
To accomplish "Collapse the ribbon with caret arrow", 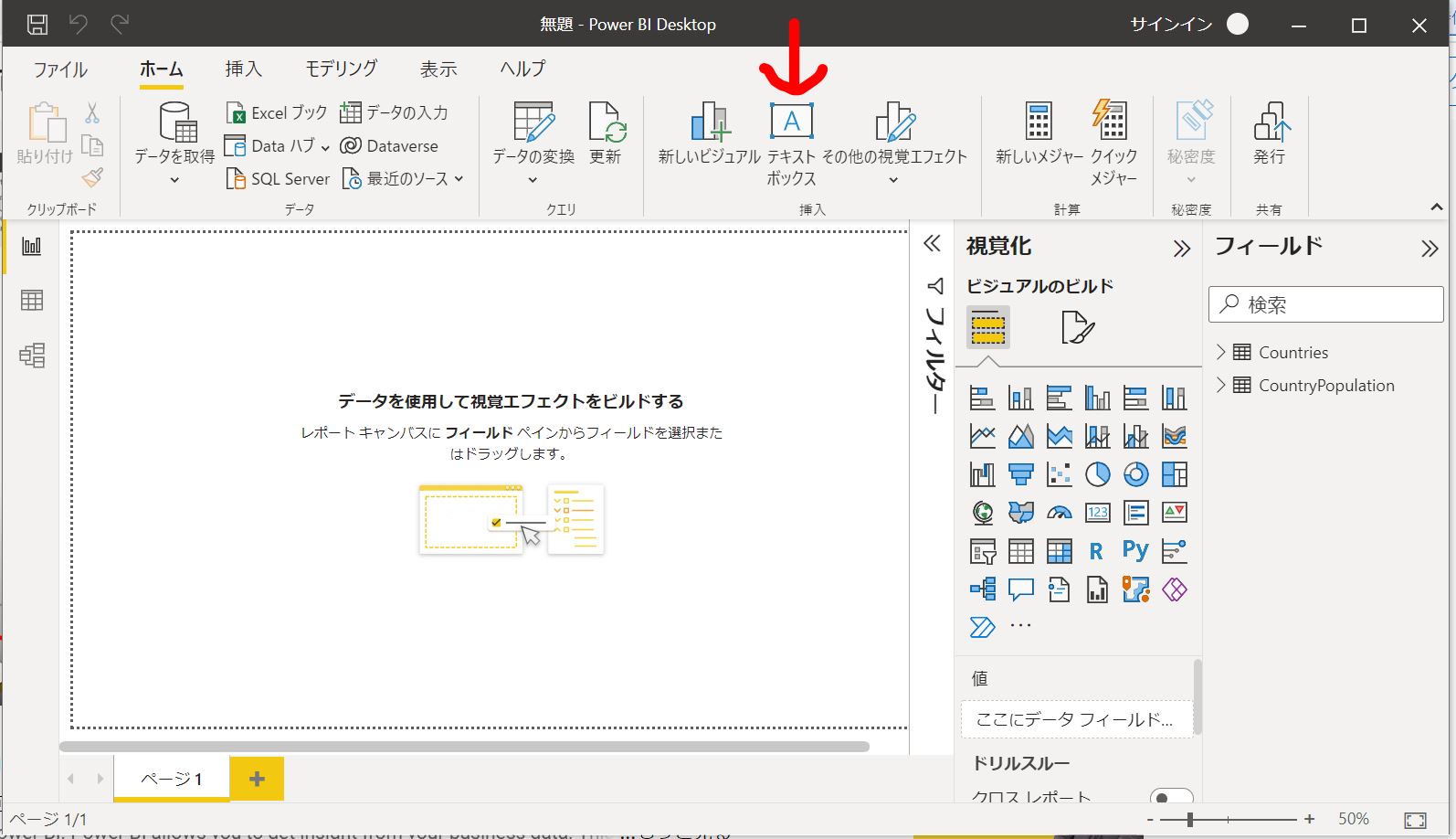I will click(x=1437, y=208).
